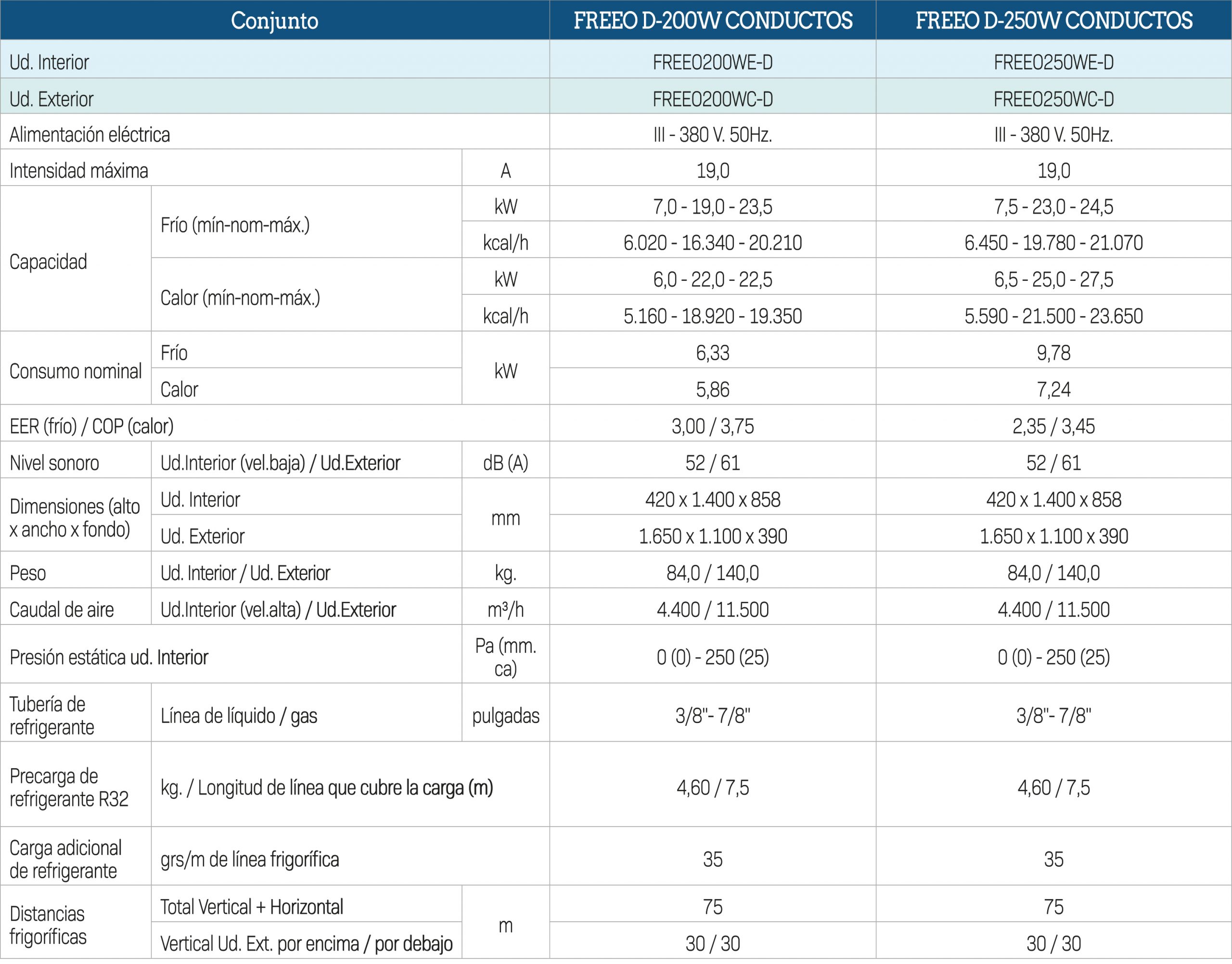Select the Alimentación eléctrica row label
Viewport: 1232px width, 964px height.
pyautogui.click(x=90, y=135)
